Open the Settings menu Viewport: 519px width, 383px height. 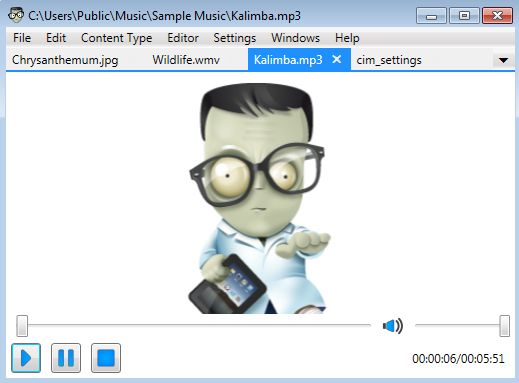(x=235, y=38)
